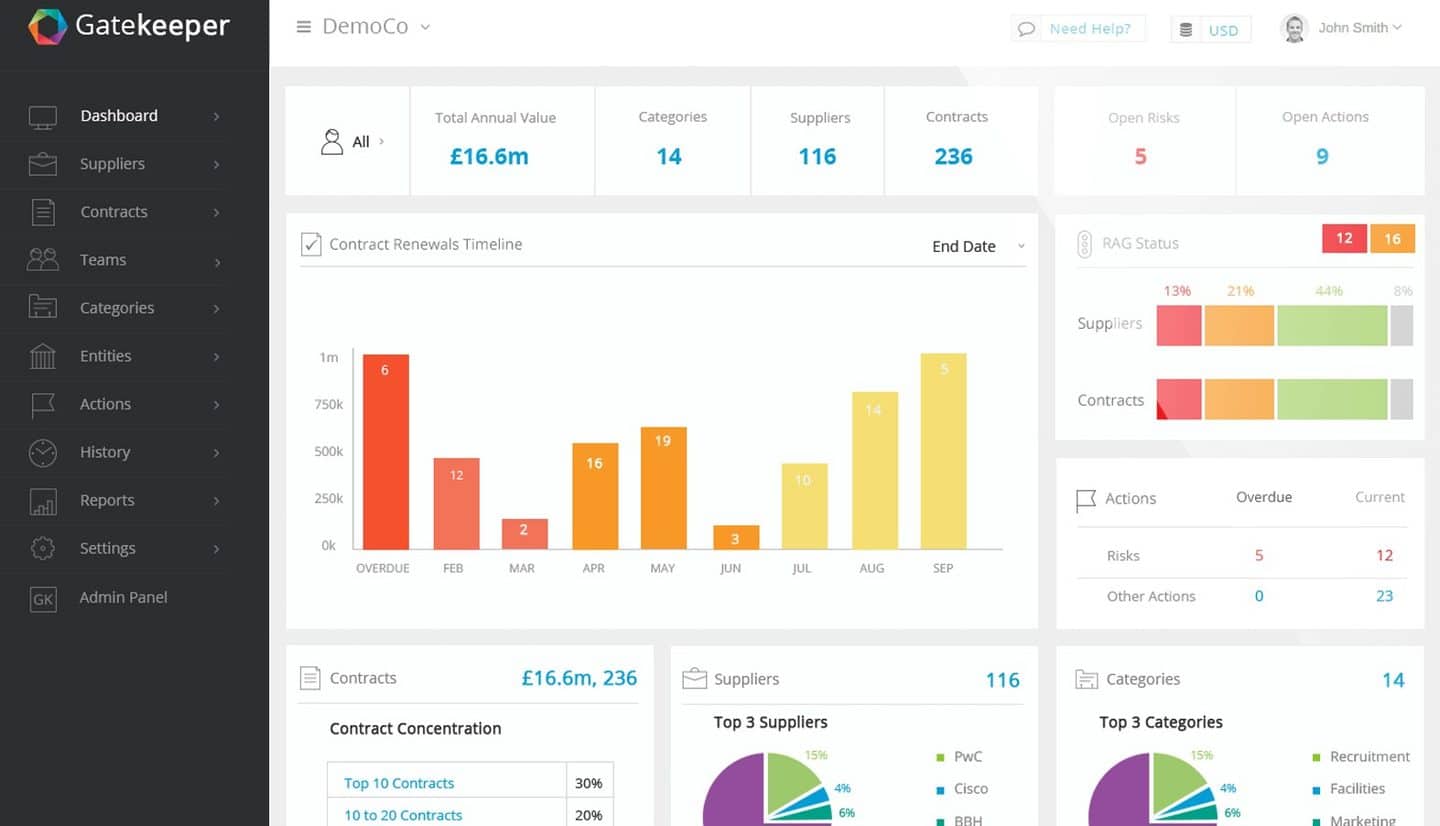Screen dimensions: 1440x826
Task: Click the flag icon in Actions panel
Action: coord(1085,500)
